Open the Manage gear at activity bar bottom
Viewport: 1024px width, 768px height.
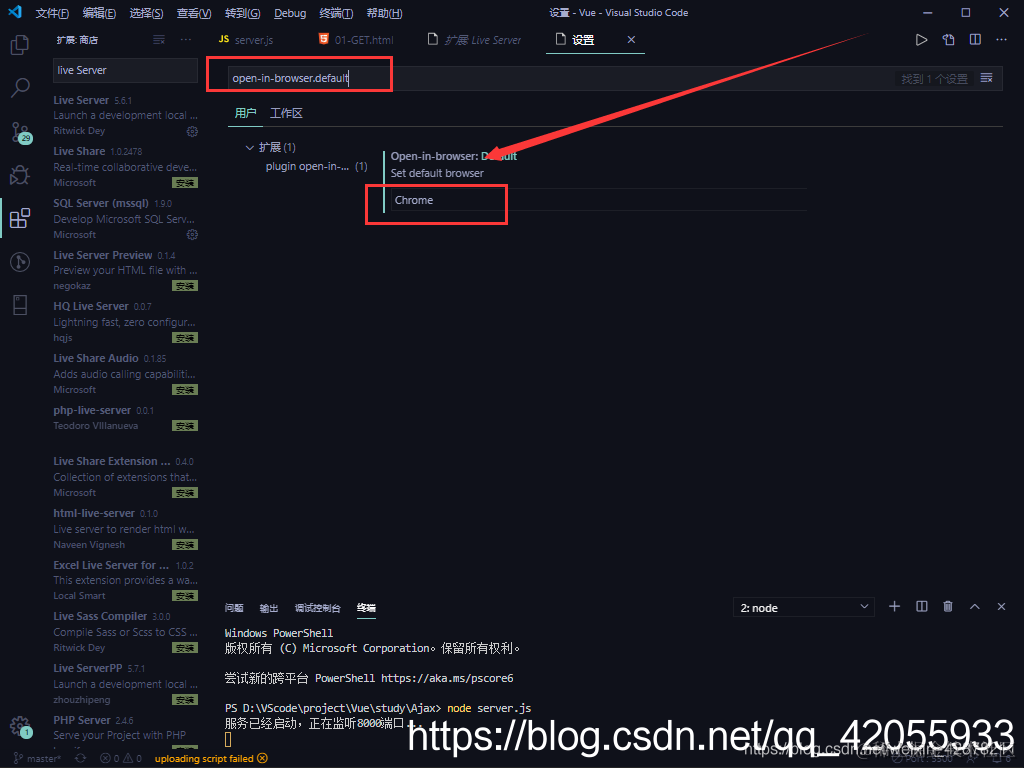coord(20,726)
